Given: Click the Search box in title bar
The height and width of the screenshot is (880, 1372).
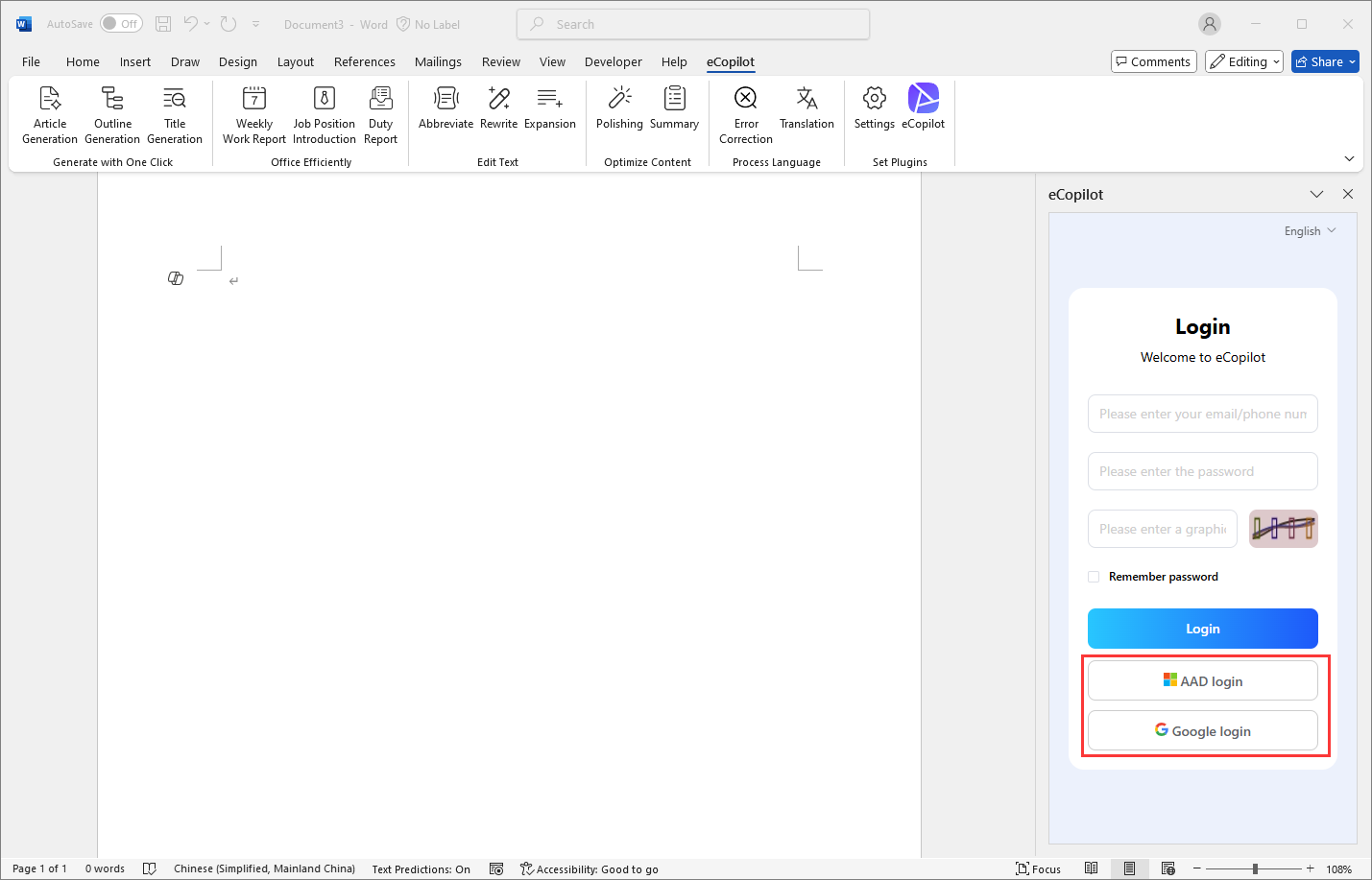Looking at the screenshot, I should coord(693,24).
